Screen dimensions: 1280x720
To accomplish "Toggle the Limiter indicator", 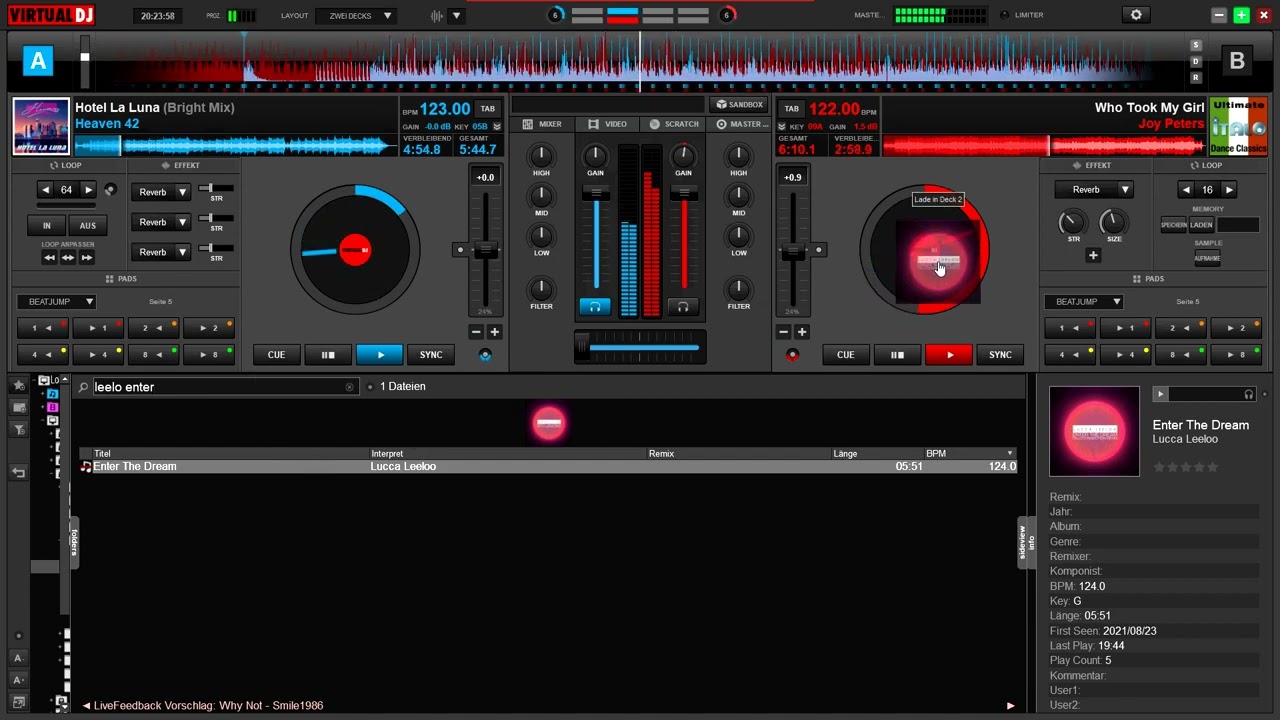I will click(x=1005, y=16).
